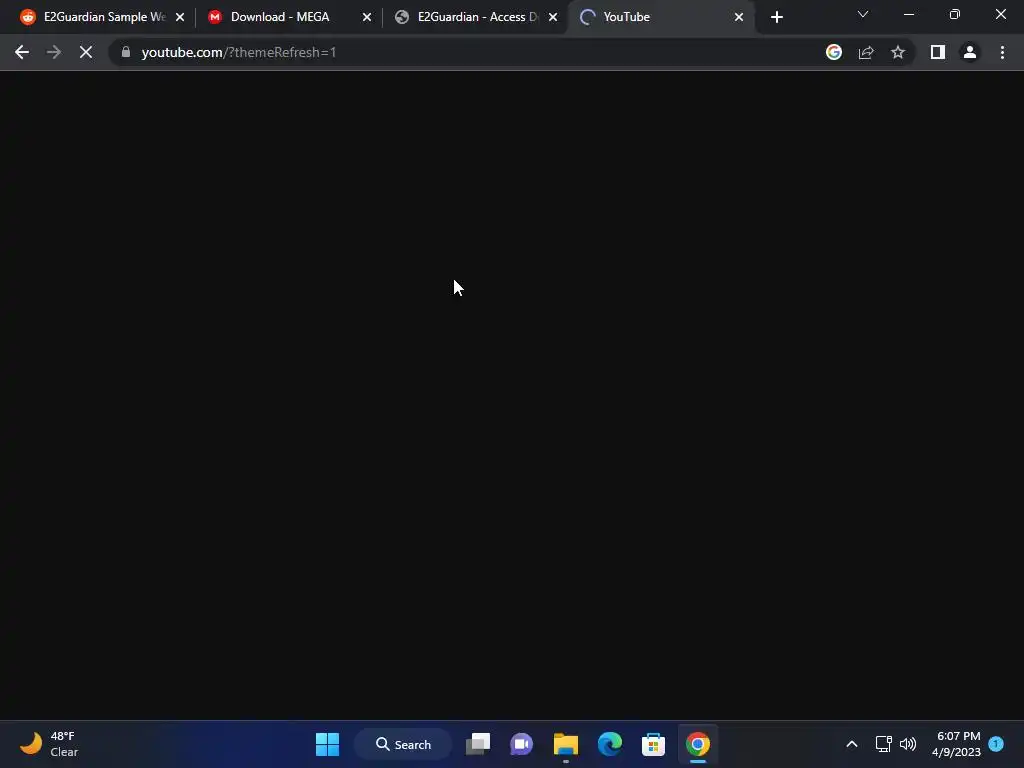Bookmark this tab with the star icon
The width and height of the screenshot is (1024, 768).
tap(898, 52)
